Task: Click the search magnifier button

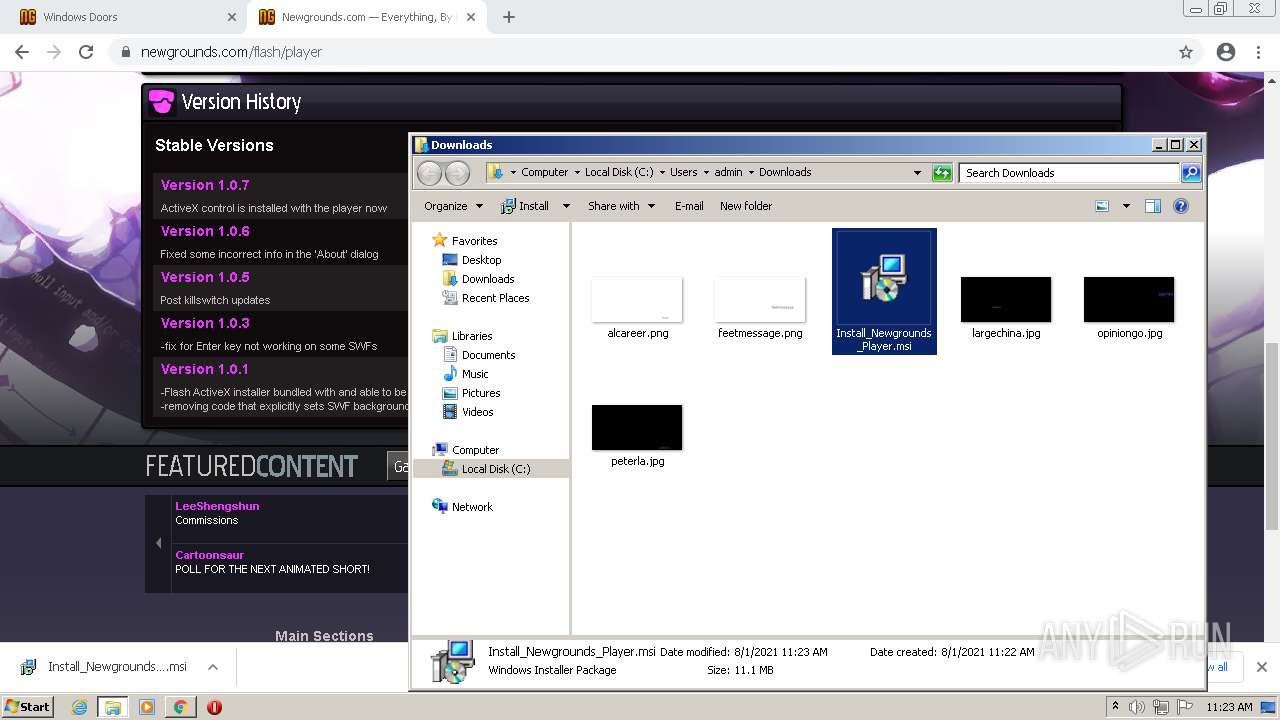Action: (x=1191, y=173)
